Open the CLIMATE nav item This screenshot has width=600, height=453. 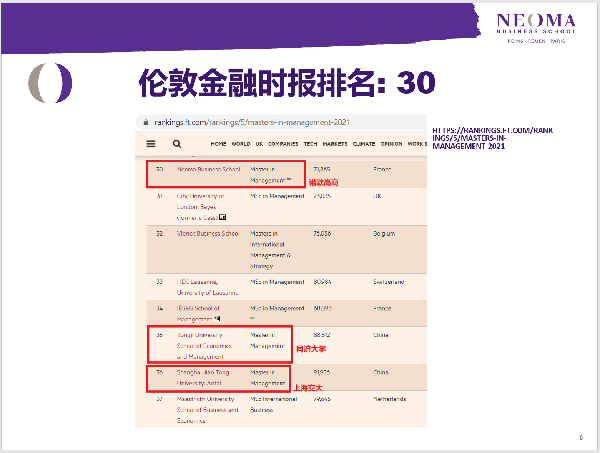click(364, 144)
